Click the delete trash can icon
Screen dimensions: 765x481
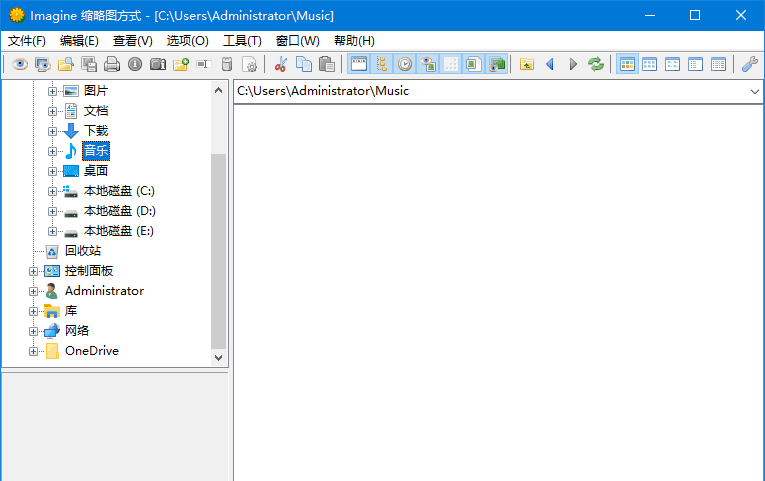pyautogui.click(x=226, y=64)
